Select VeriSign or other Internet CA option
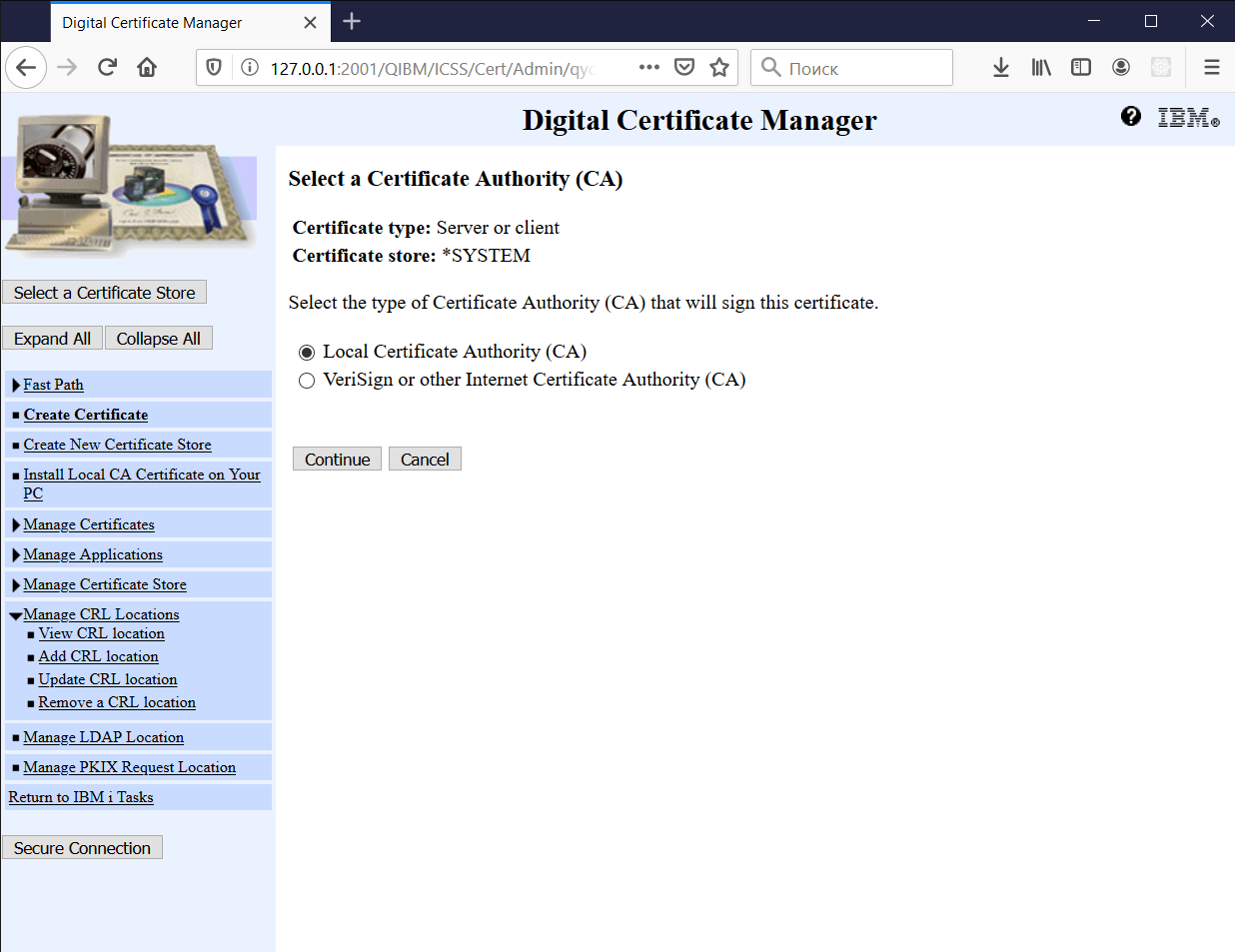Image resolution: width=1235 pixels, height=952 pixels. click(x=307, y=381)
